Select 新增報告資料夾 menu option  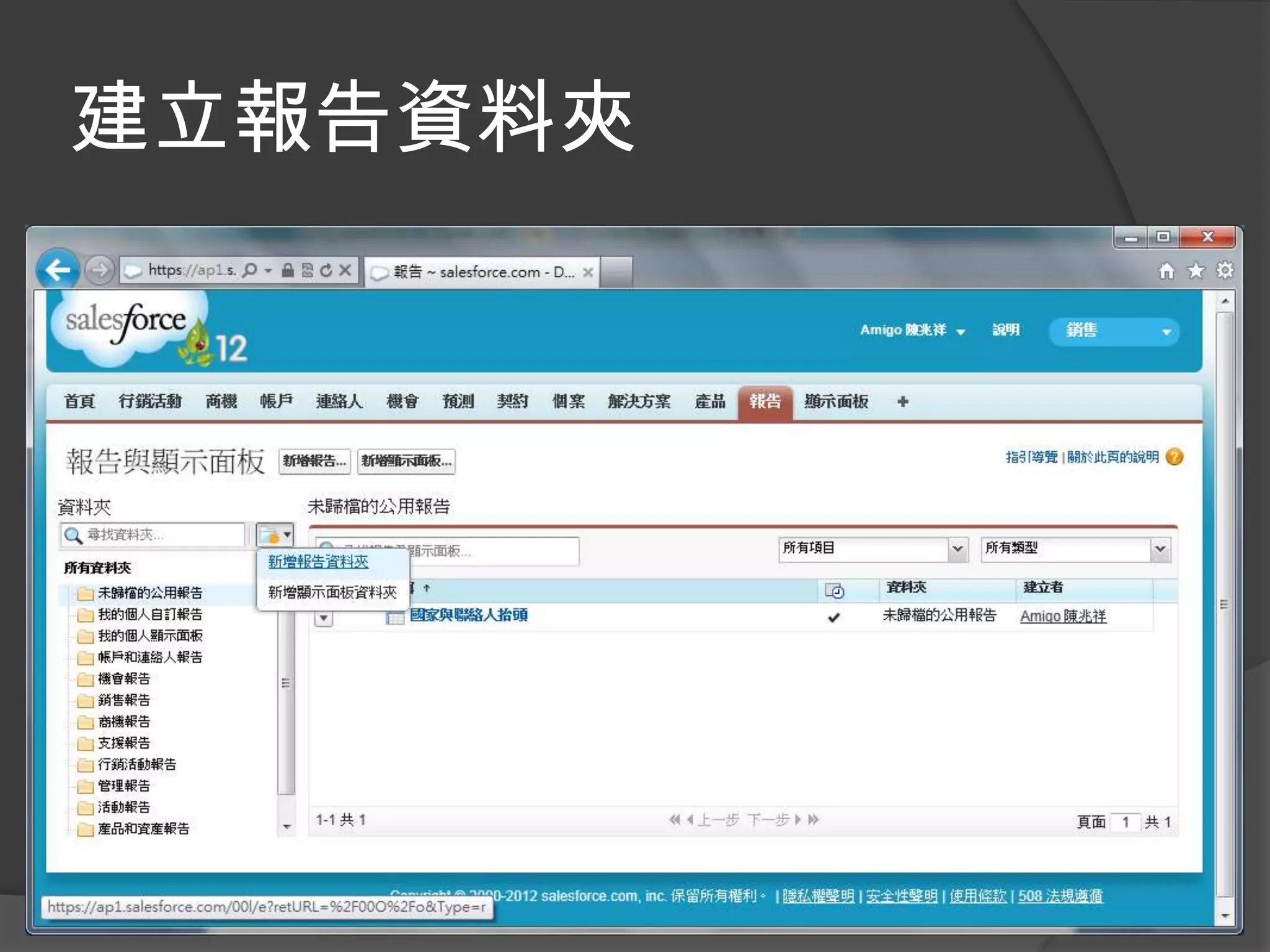pos(318,562)
